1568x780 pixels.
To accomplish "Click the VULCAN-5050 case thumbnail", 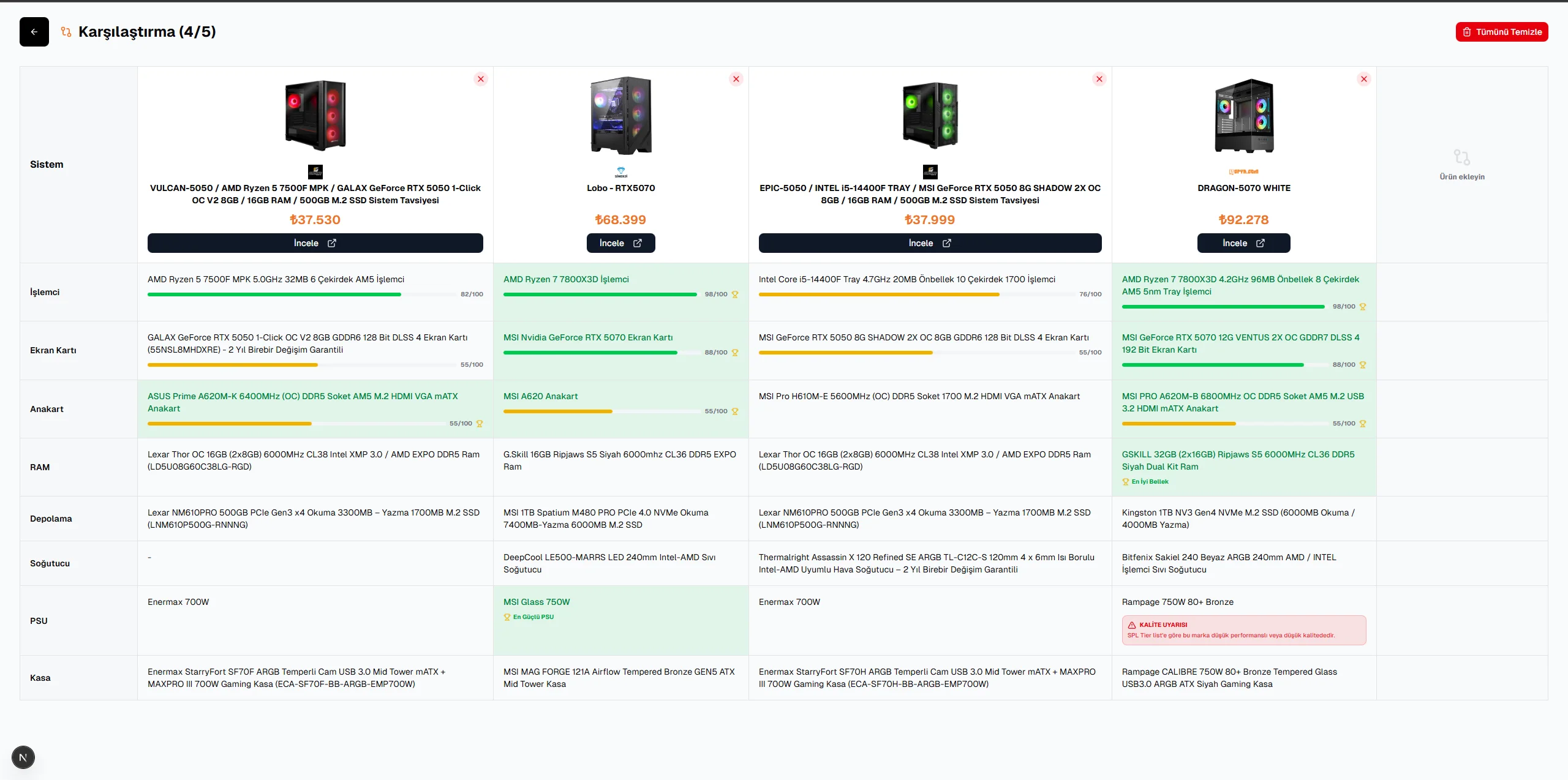I will pyautogui.click(x=315, y=115).
